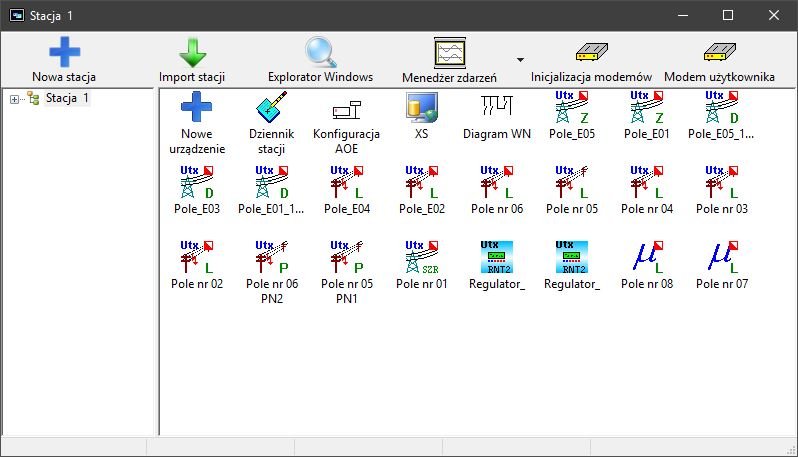Select the Konfiguracja AOE icon
Image resolution: width=798 pixels, height=457 pixels.
click(x=346, y=108)
